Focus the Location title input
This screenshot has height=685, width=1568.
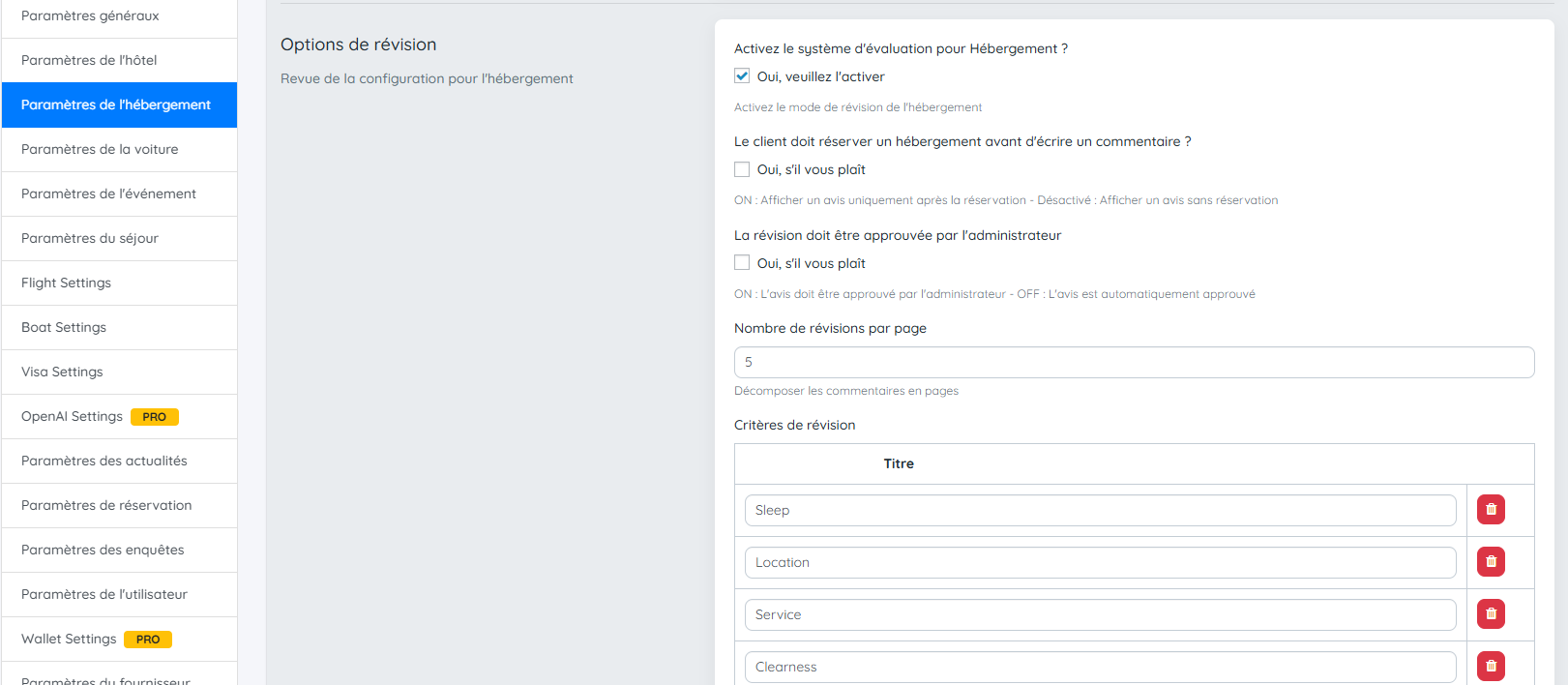pos(1100,562)
